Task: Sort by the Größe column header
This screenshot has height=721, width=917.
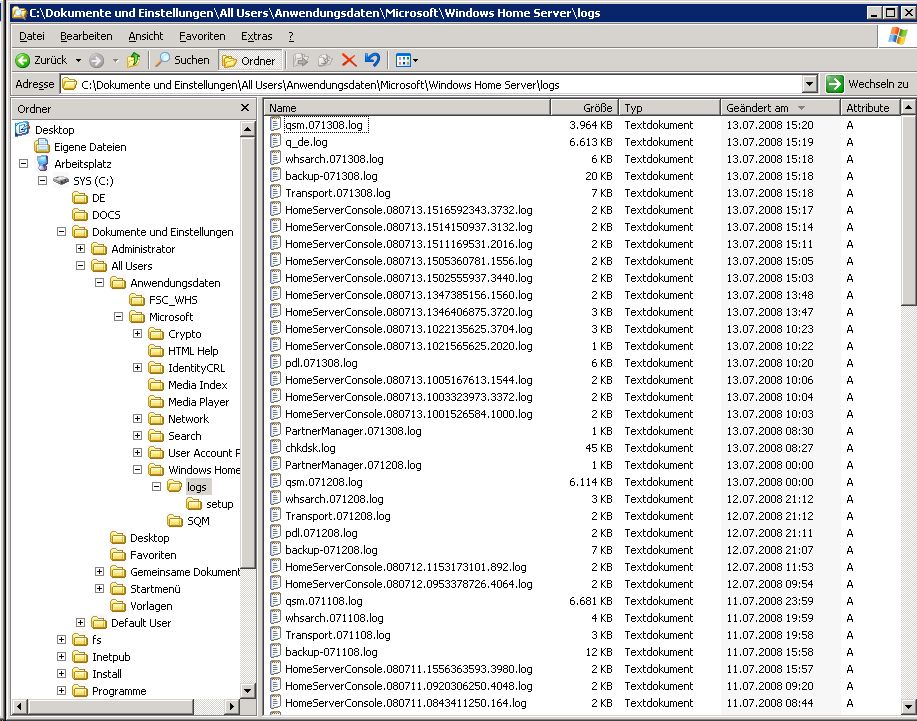Action: pos(584,108)
